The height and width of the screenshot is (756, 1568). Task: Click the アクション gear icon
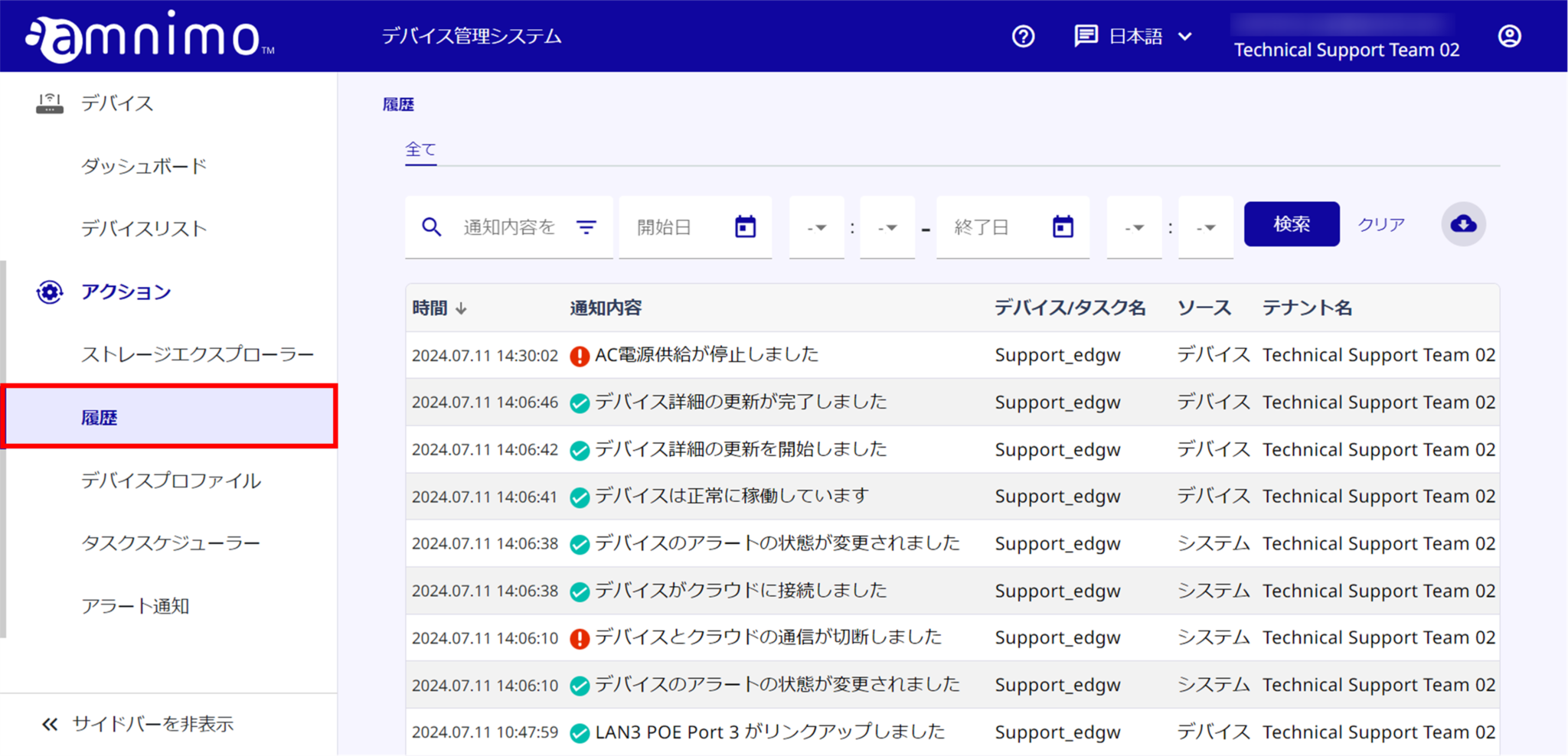coord(49,292)
